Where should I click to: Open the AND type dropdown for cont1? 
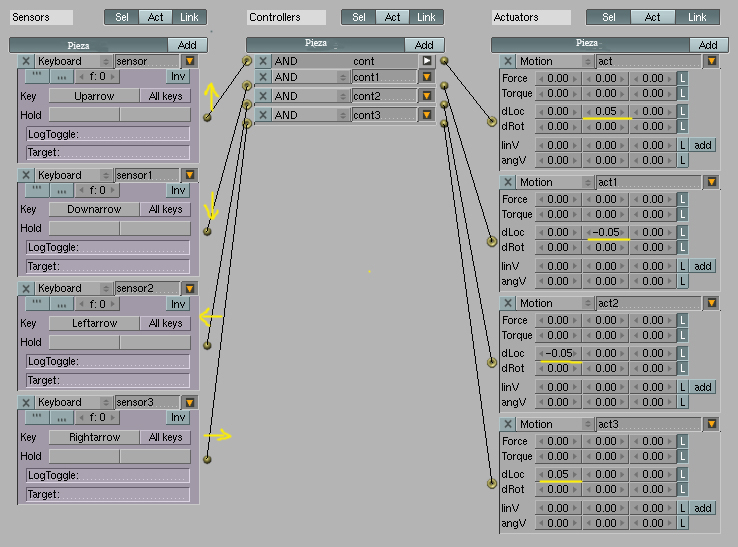311,77
